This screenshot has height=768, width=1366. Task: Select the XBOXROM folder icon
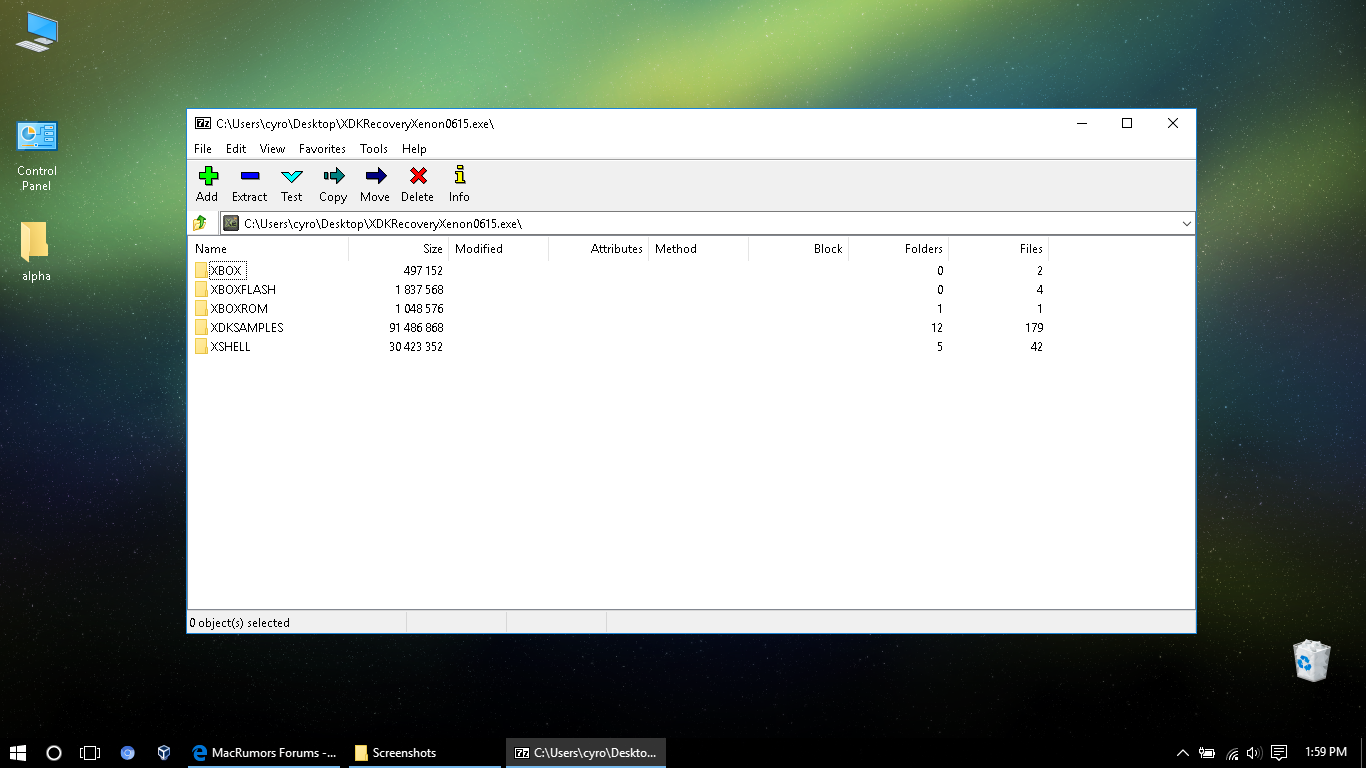point(202,308)
